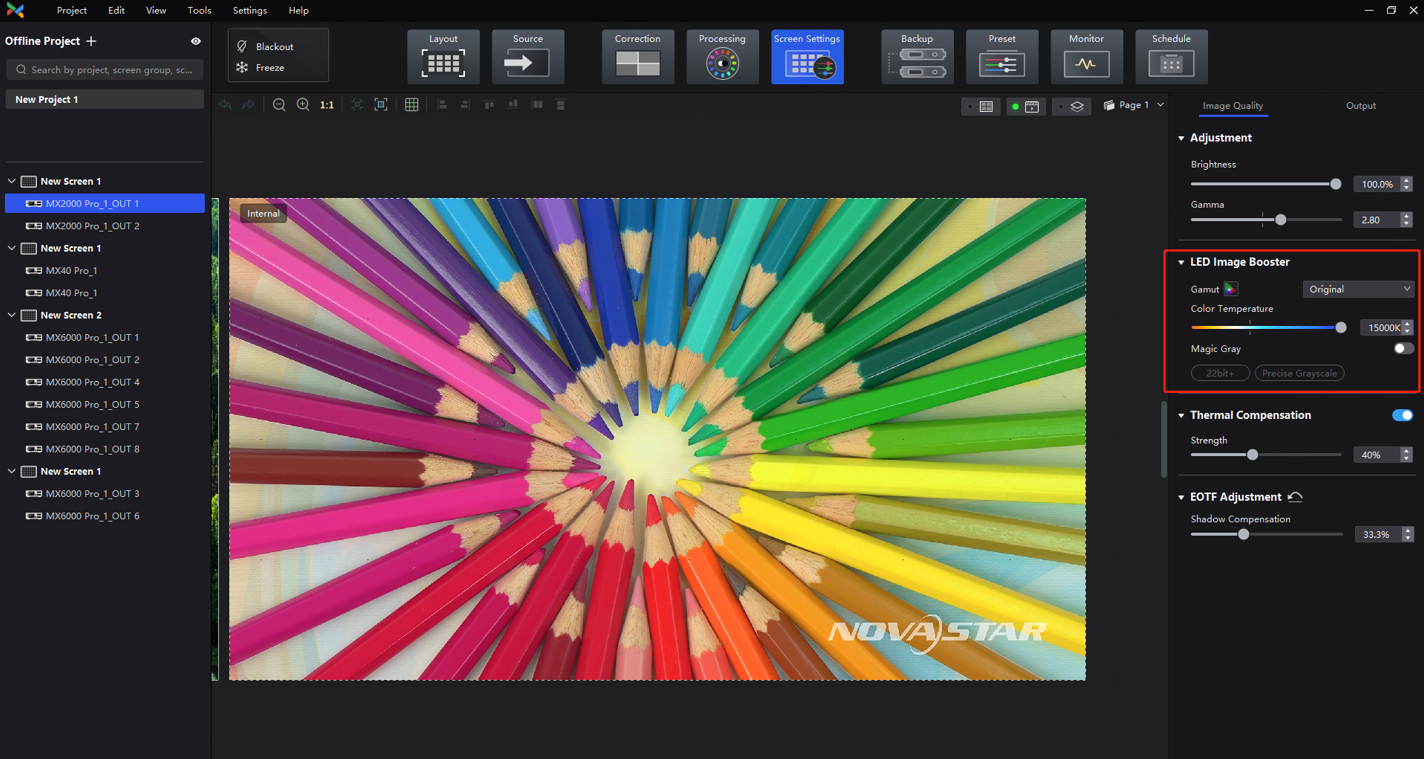Add a new project with plus icon
Viewport: 1424px width, 759px height.
(x=91, y=41)
